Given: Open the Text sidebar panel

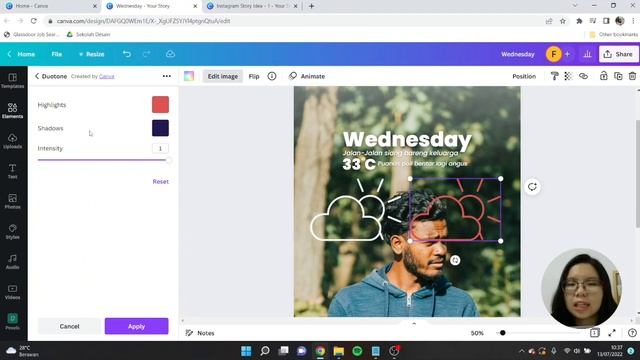Looking at the screenshot, I should [12, 171].
